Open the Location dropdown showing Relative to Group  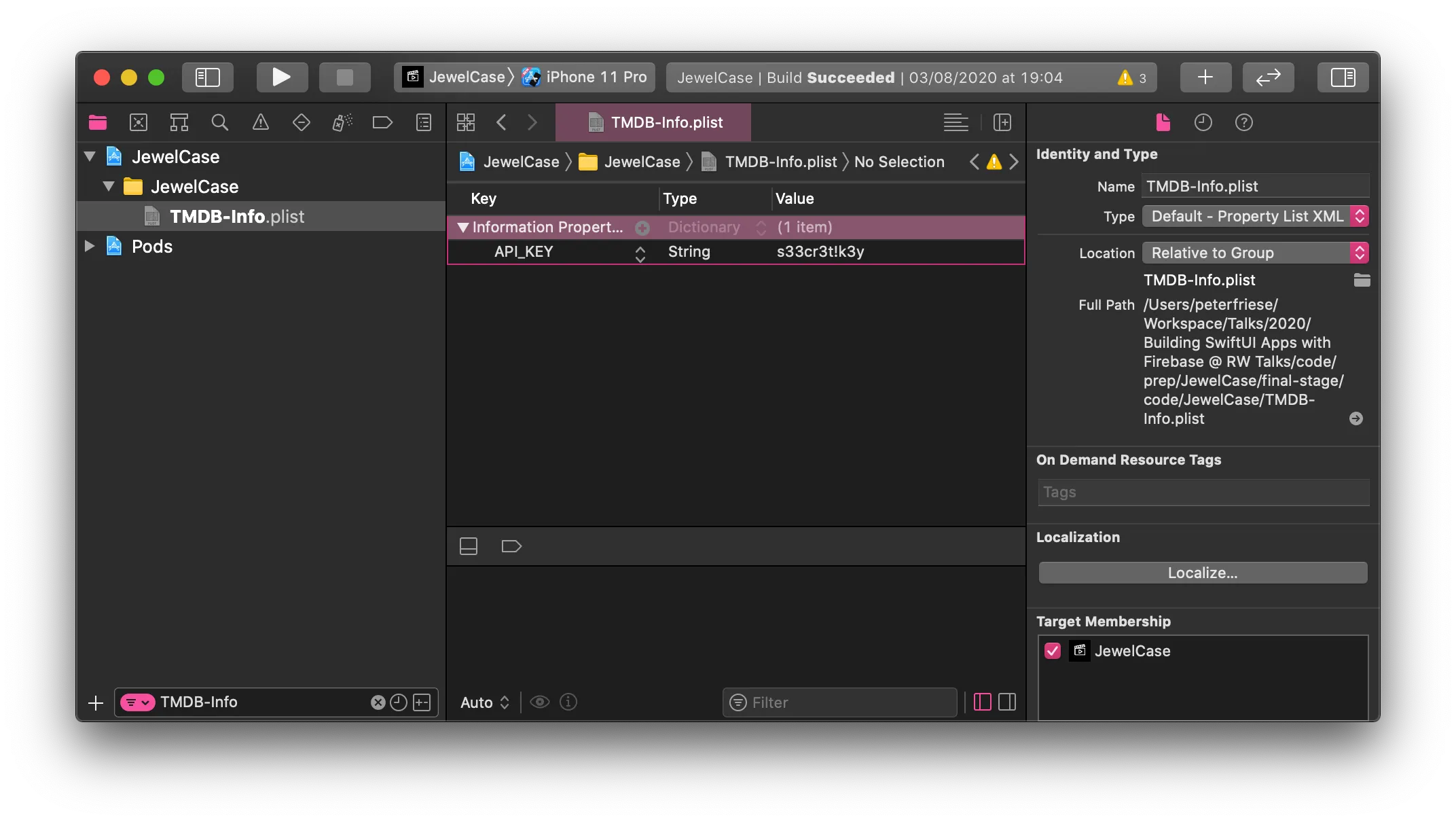pos(1255,252)
